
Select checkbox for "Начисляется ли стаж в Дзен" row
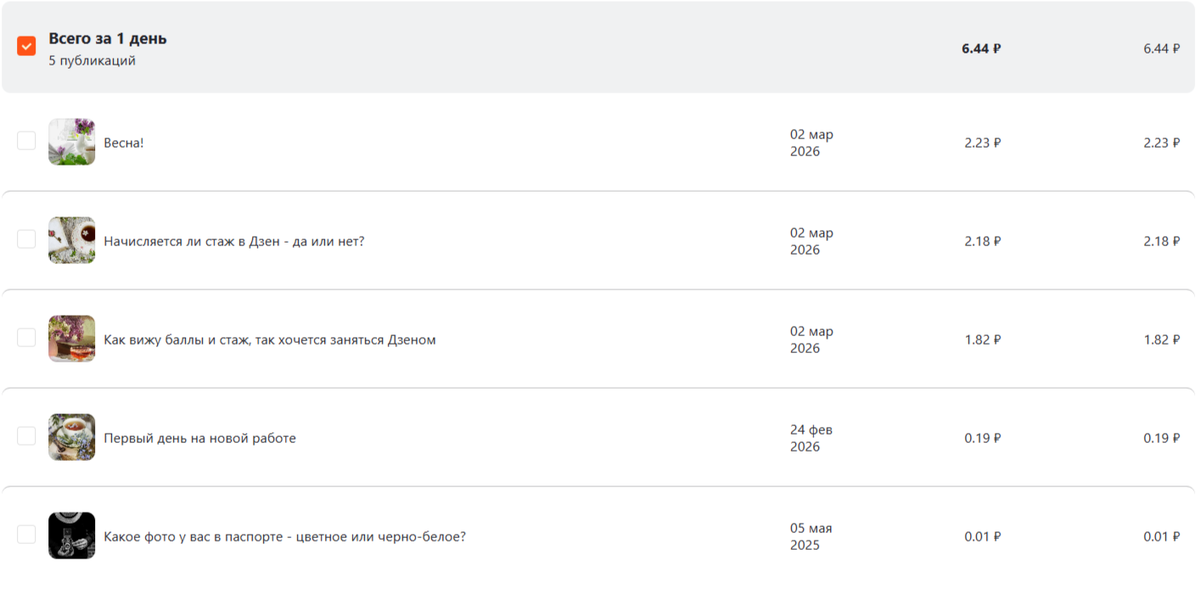point(27,239)
